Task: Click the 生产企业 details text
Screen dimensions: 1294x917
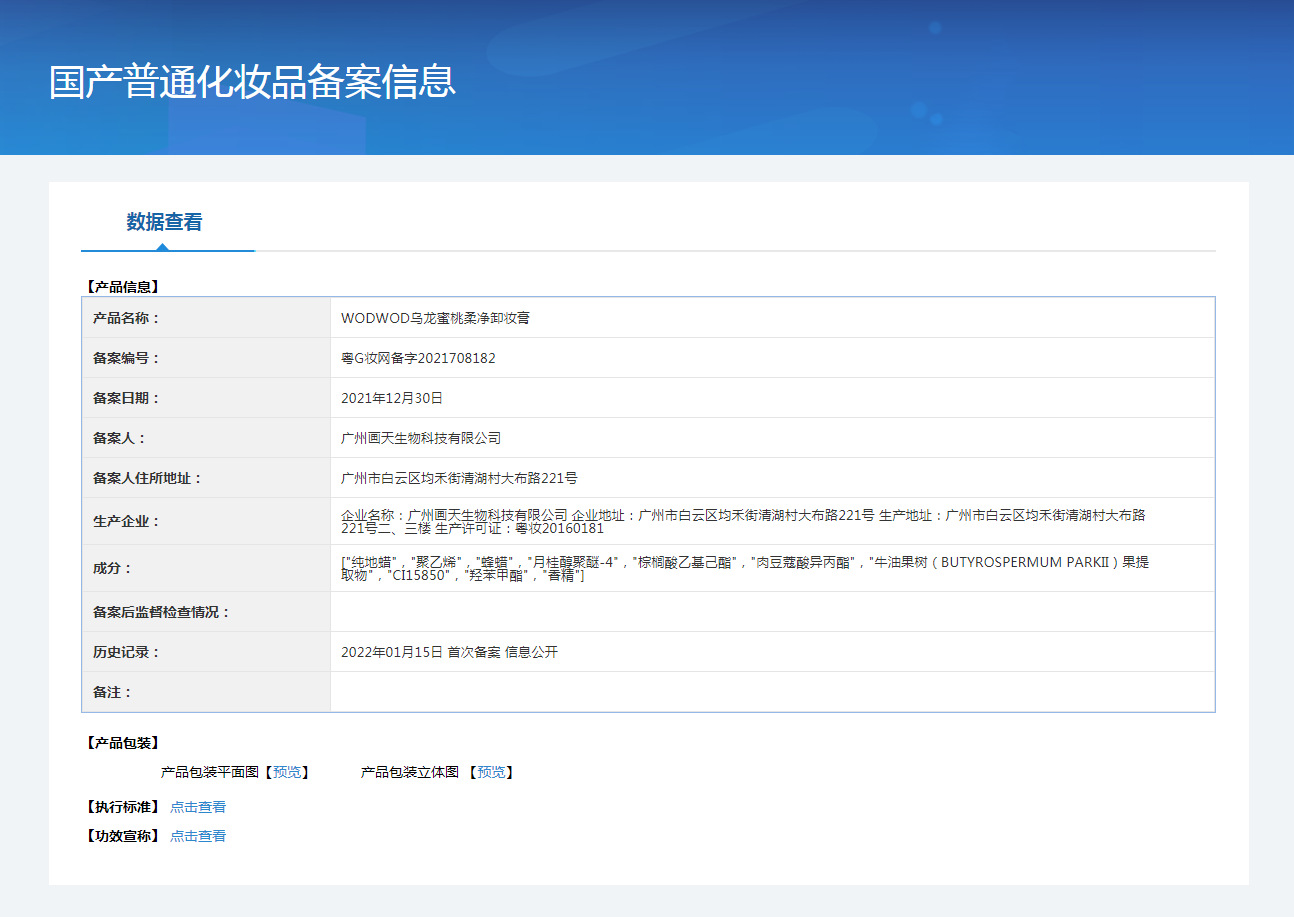Action: pos(742,521)
